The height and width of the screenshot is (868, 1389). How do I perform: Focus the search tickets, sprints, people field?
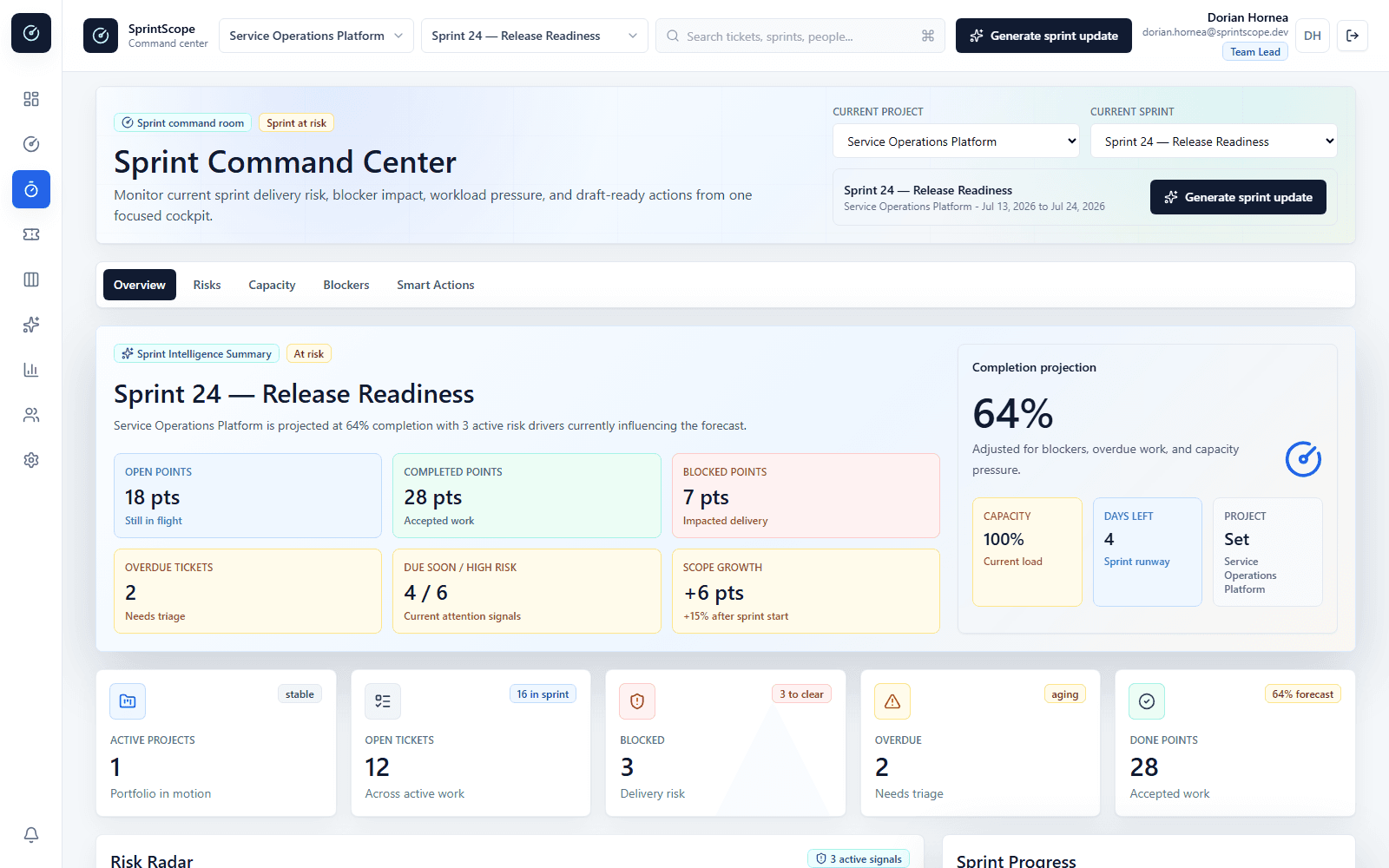coord(800,36)
